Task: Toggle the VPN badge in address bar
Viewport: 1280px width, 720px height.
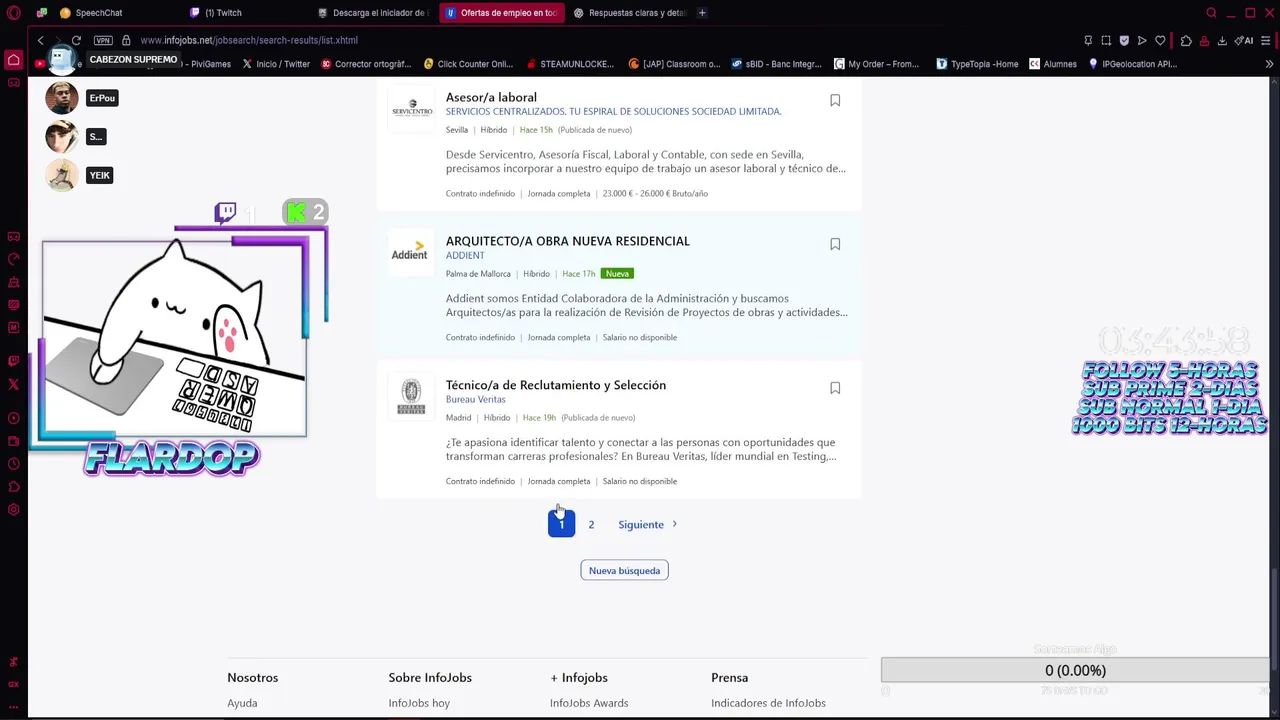Action: [x=103, y=40]
